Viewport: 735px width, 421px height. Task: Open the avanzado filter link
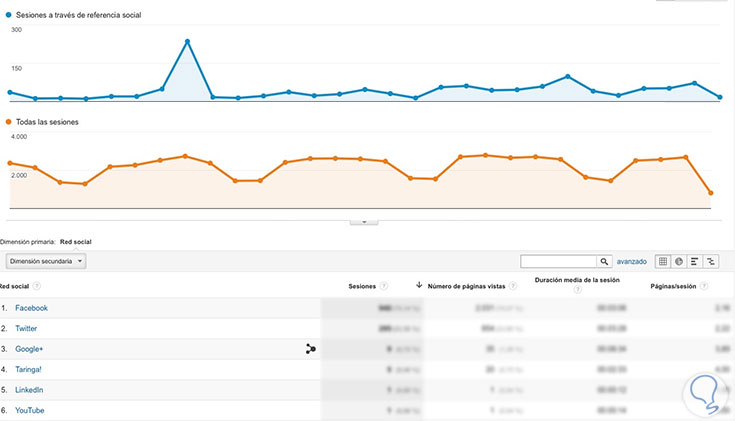632,261
